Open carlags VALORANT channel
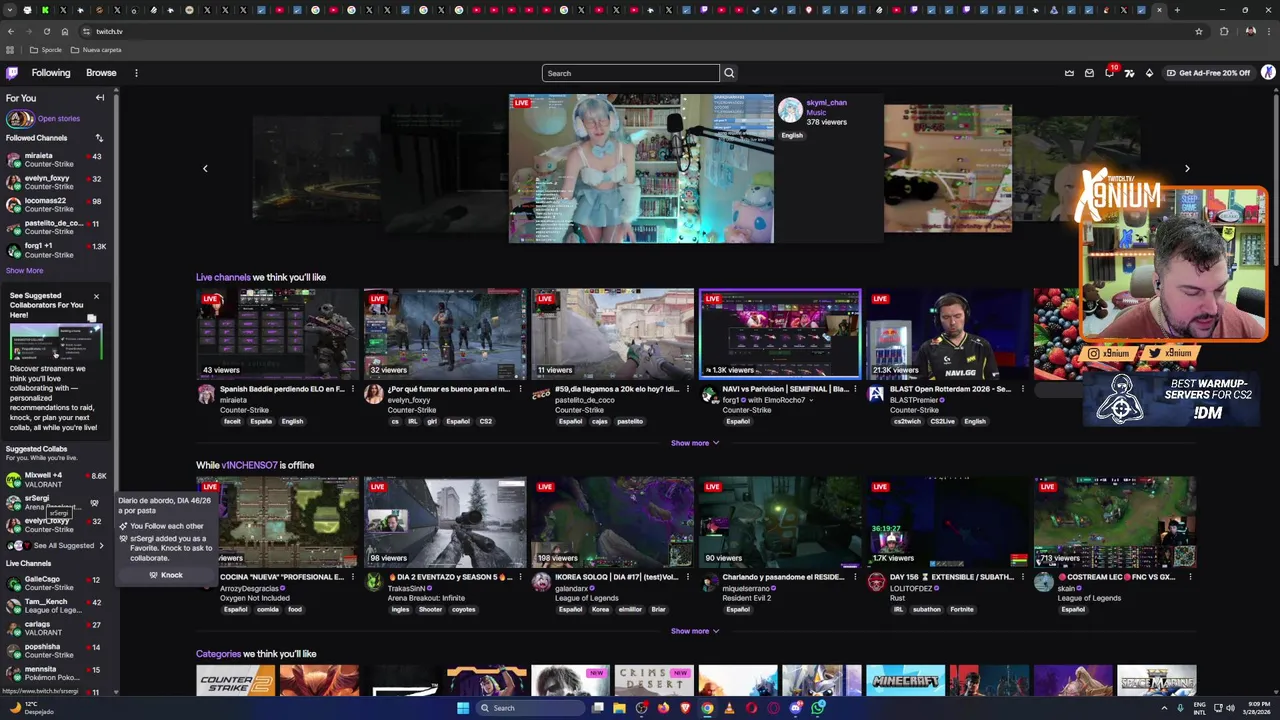 click(x=56, y=628)
